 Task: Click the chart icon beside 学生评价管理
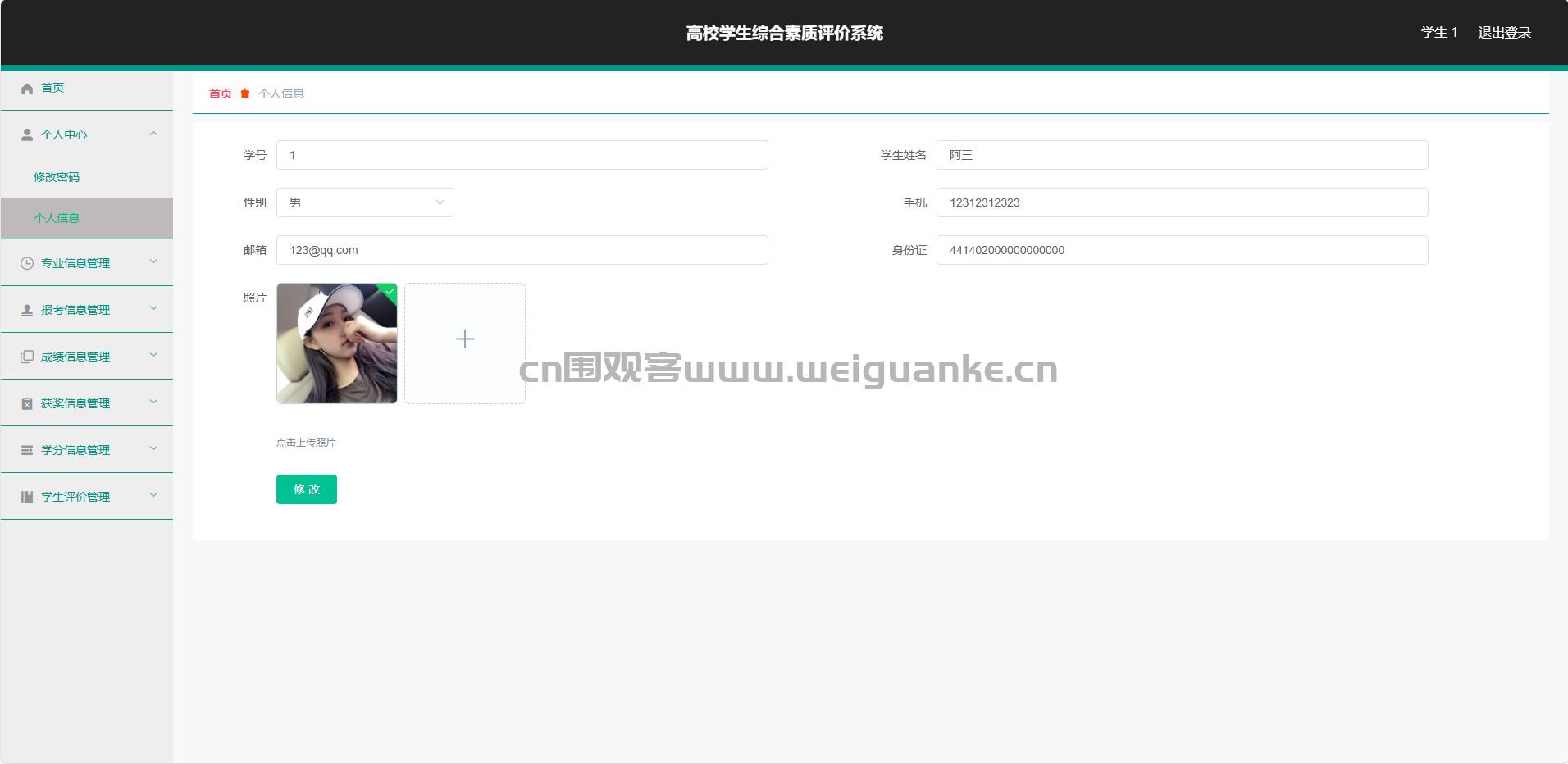point(27,497)
